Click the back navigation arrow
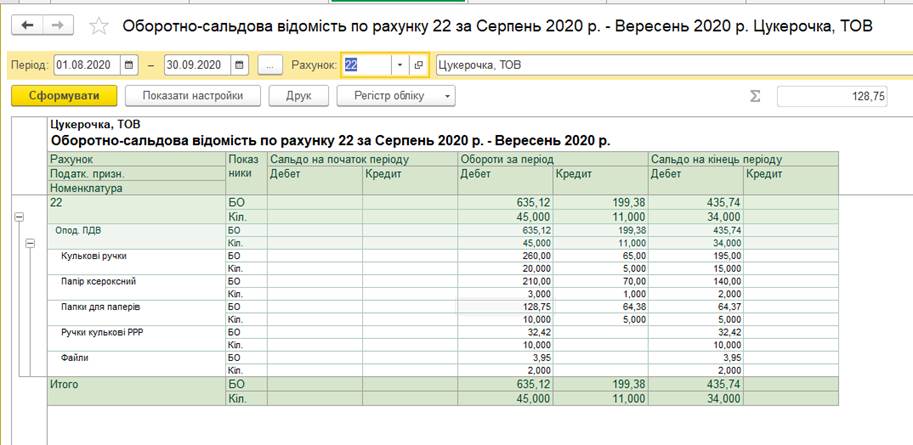Screen dimensions: 913x445 (27, 25)
